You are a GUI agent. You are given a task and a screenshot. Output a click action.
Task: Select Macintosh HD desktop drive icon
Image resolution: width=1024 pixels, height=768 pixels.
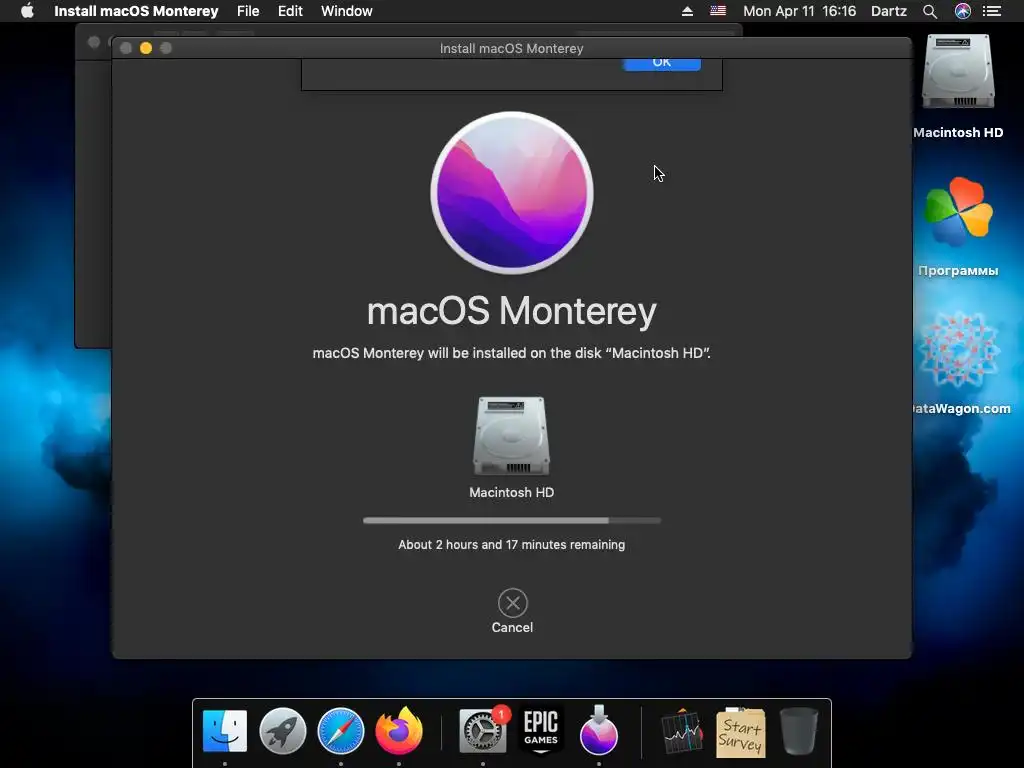(x=958, y=72)
